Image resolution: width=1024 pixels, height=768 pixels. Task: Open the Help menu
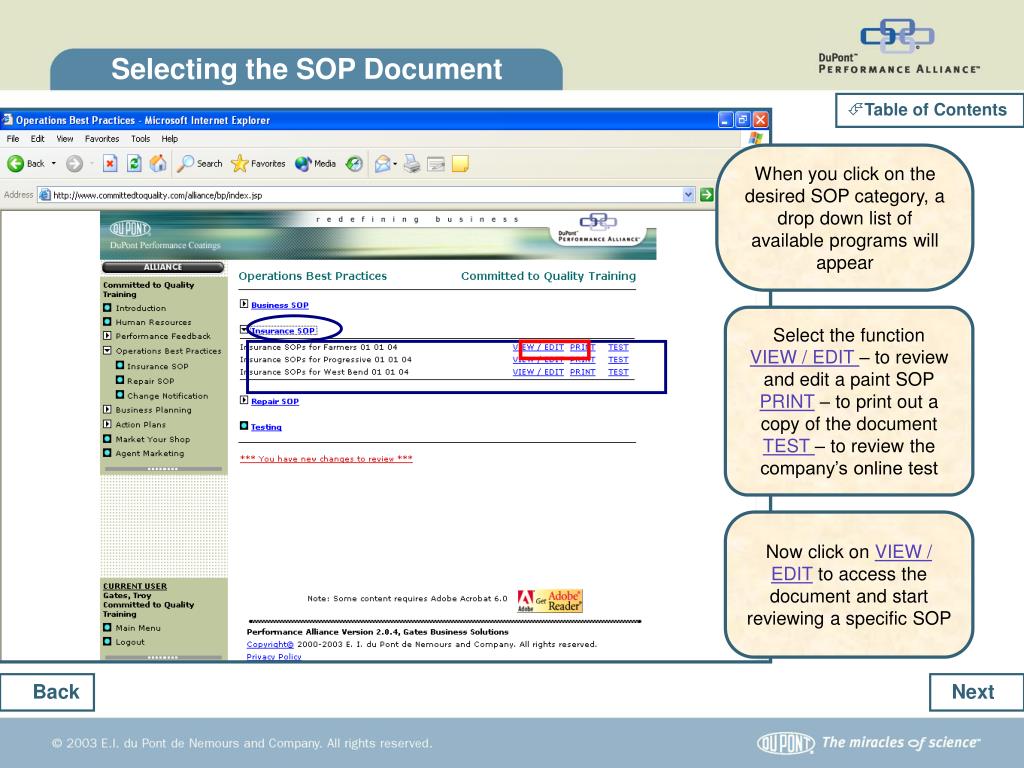[x=170, y=138]
